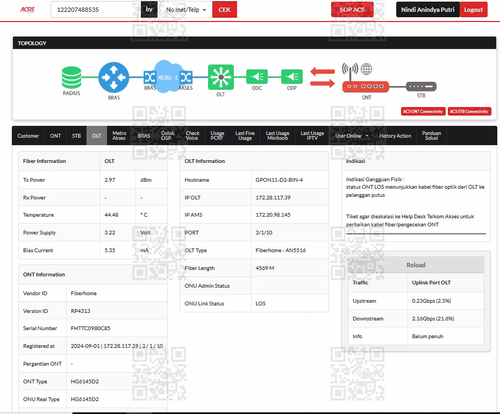Click the RADIUS database icon in topology
The height and width of the screenshot is (414, 500).
point(71,77)
